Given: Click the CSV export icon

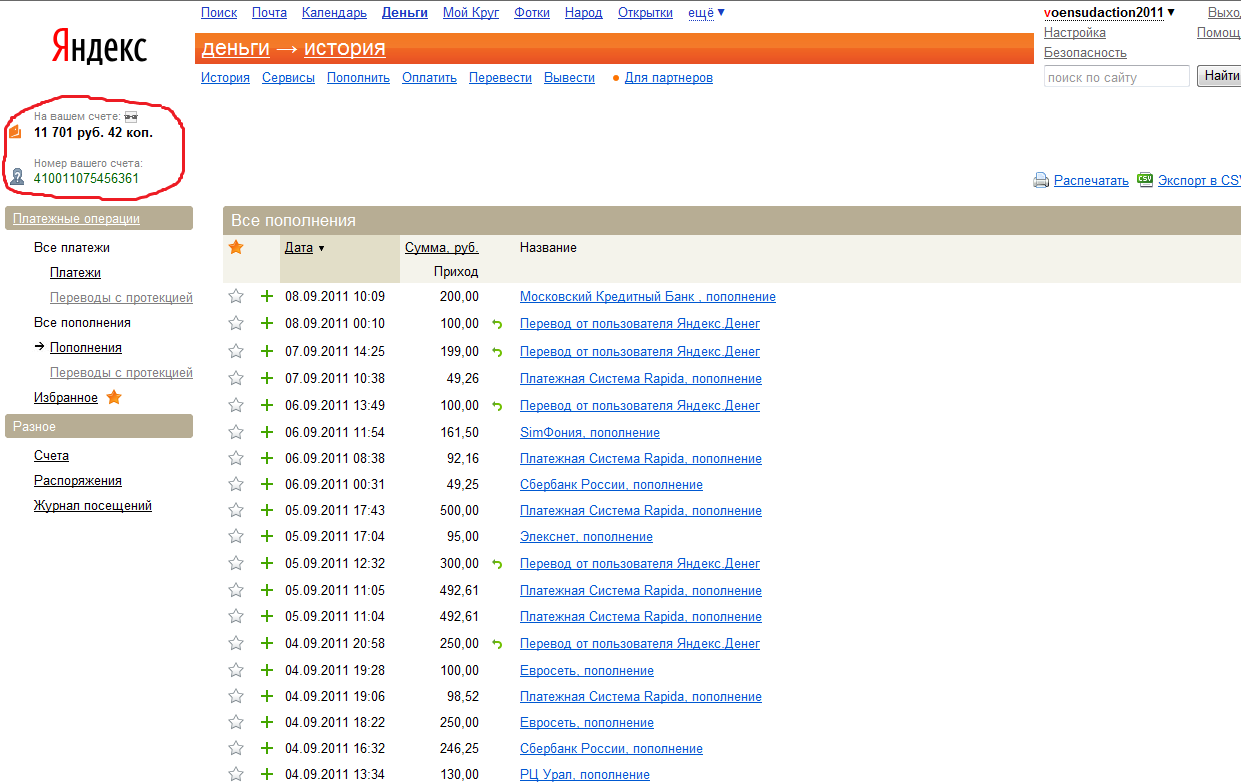Looking at the screenshot, I should (x=1146, y=180).
